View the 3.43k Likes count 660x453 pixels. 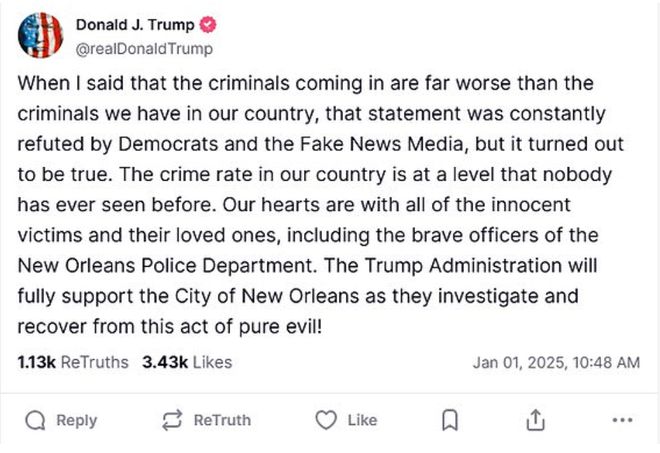(182, 362)
